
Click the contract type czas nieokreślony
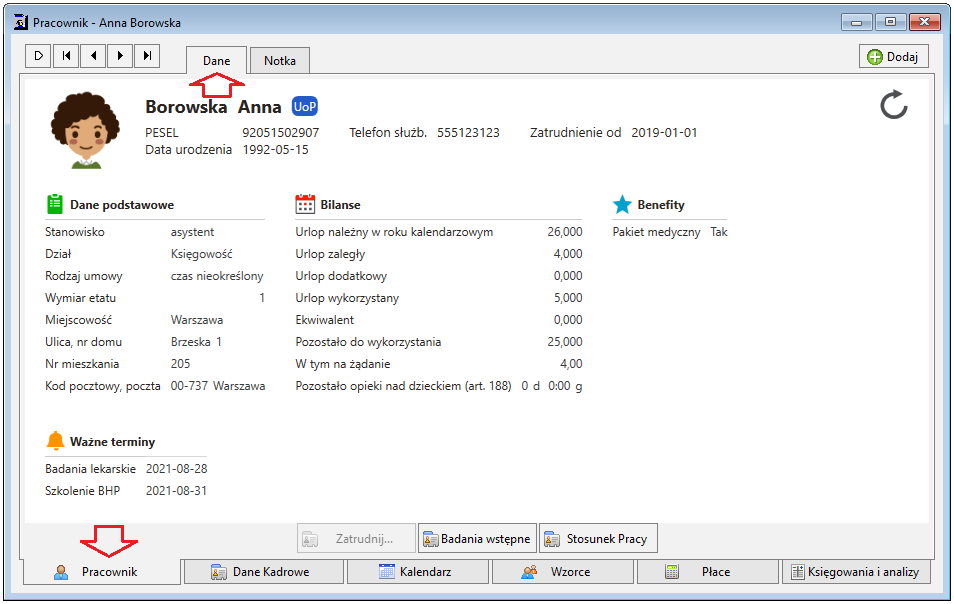[x=217, y=276]
